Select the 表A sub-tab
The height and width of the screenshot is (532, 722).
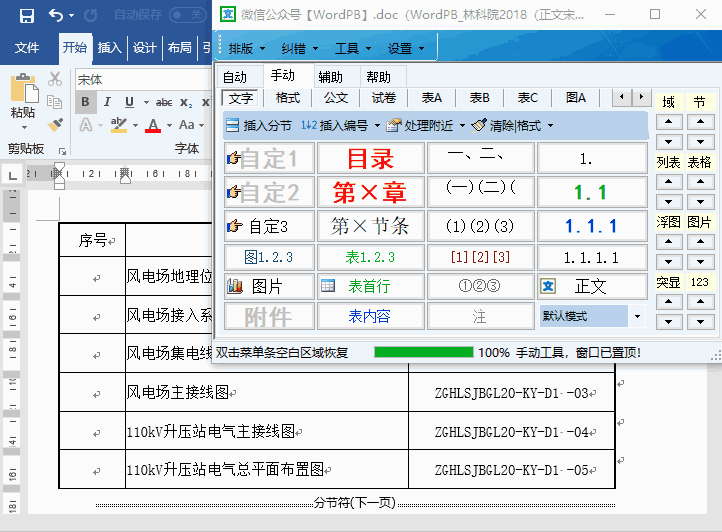click(431, 98)
